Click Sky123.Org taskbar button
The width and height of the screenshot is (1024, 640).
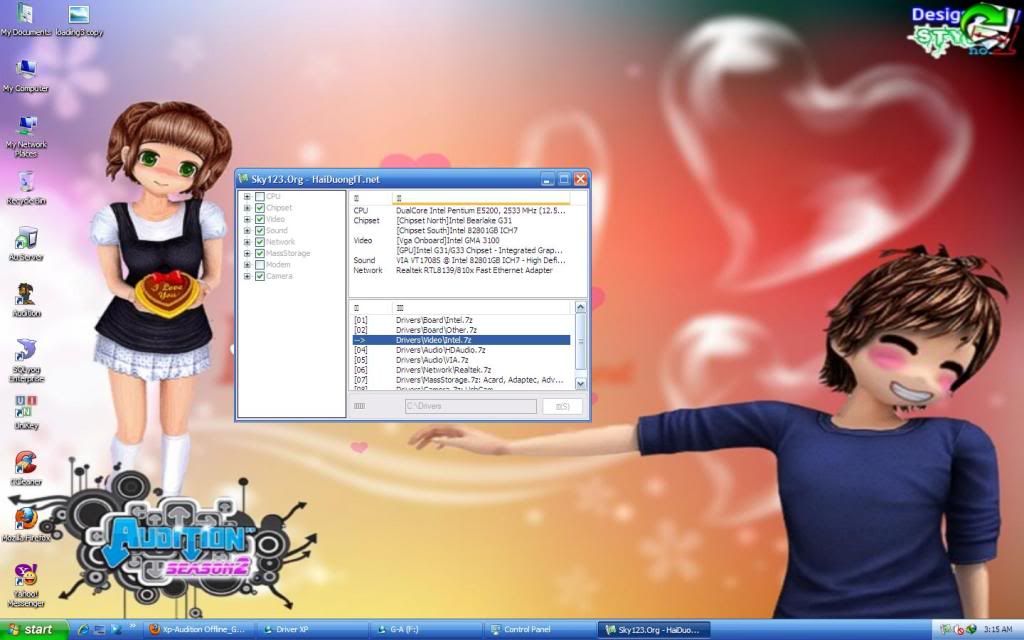[655, 630]
